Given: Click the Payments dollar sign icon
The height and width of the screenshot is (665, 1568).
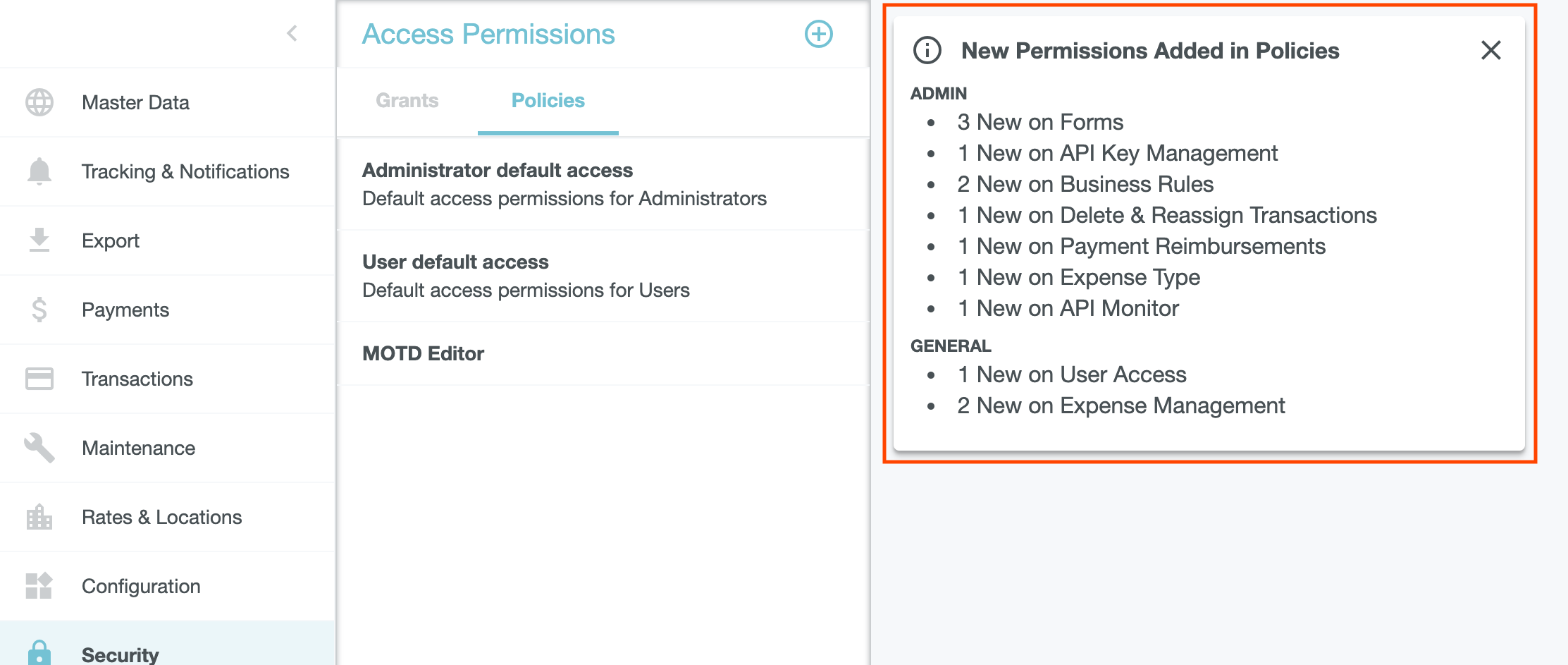Looking at the screenshot, I should pyautogui.click(x=39, y=310).
